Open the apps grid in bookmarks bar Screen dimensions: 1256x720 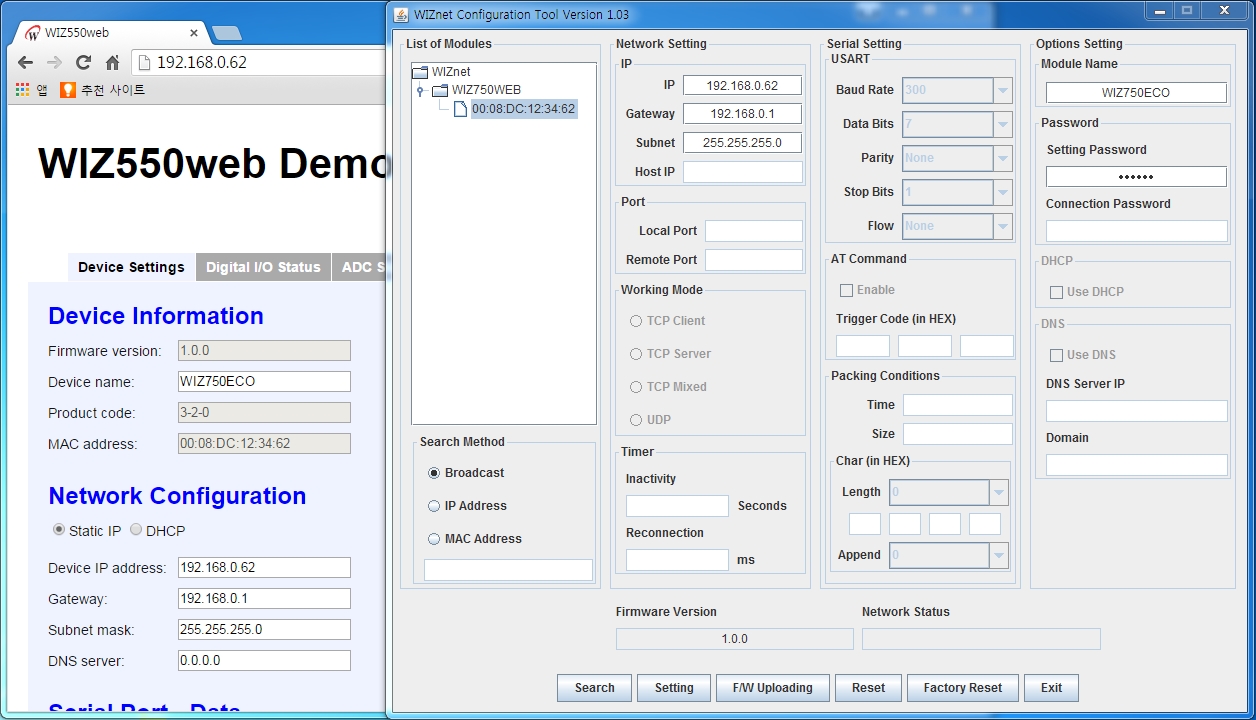[22, 90]
